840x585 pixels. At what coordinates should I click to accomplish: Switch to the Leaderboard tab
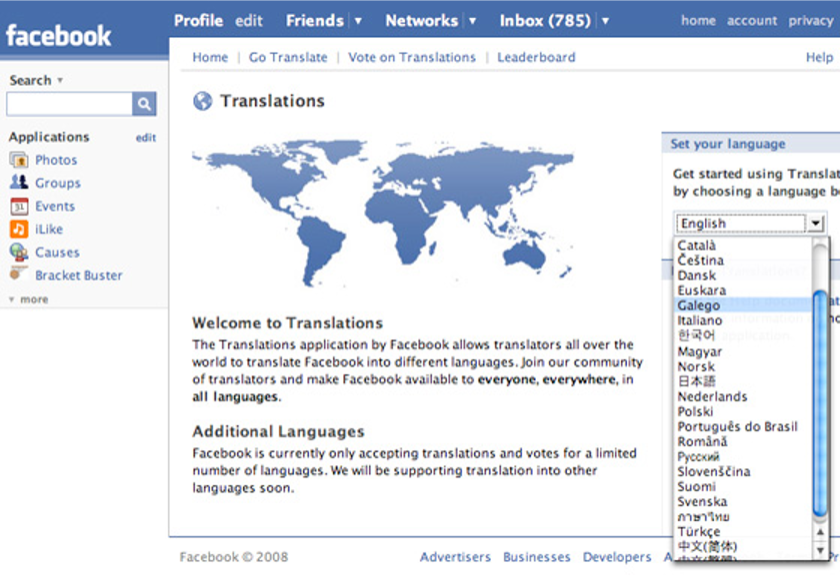536,57
